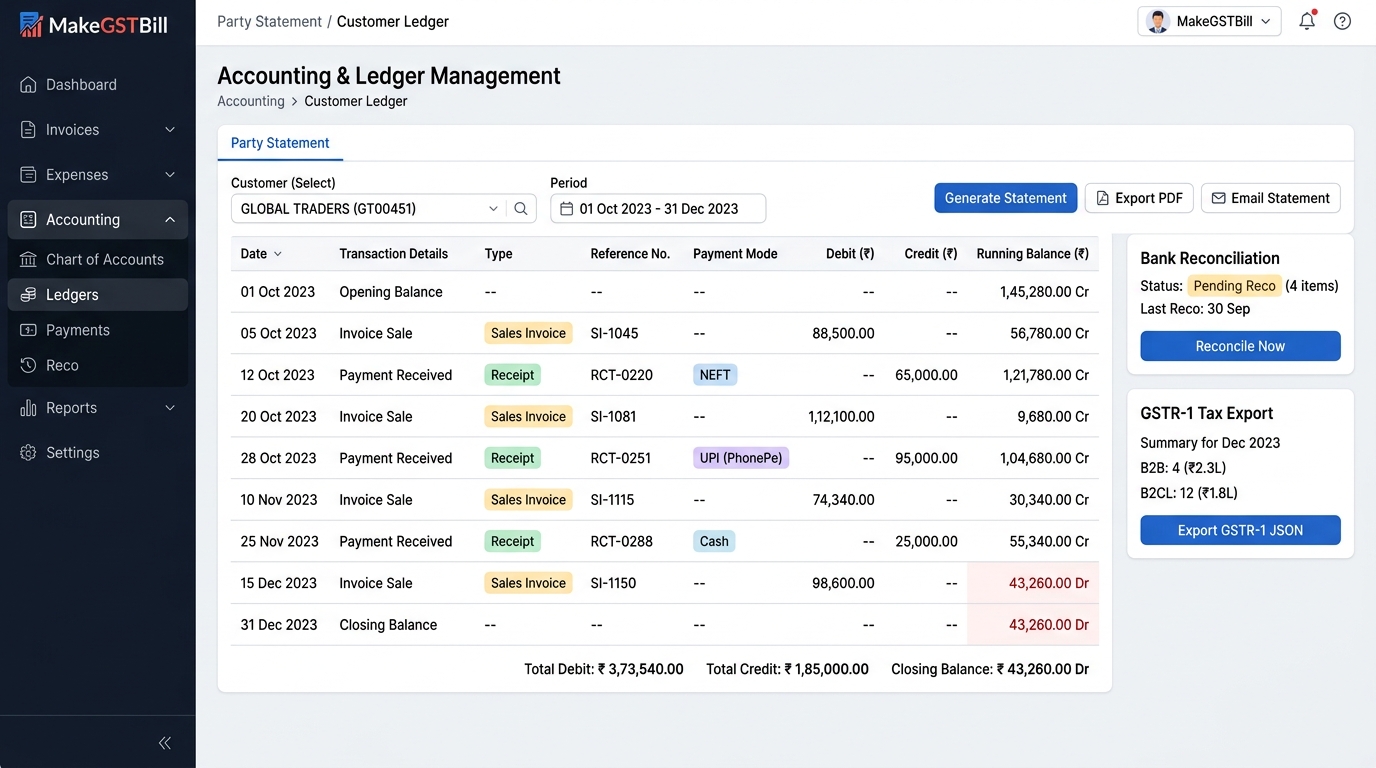Click reference number SI-1115
The image size is (1376, 768).
(612, 500)
